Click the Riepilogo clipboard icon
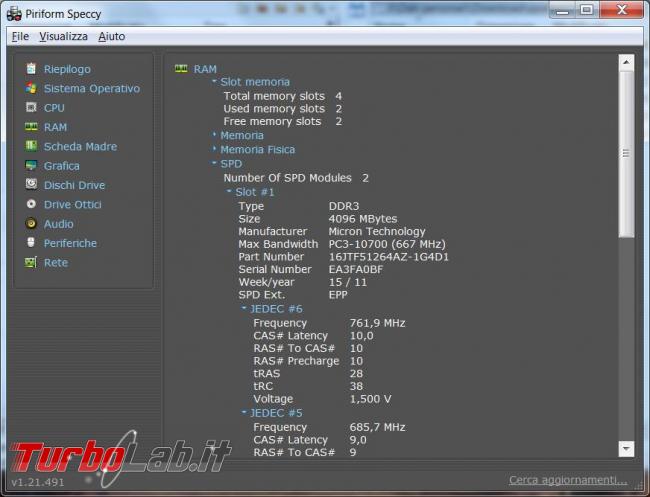650x497 pixels. [31, 69]
